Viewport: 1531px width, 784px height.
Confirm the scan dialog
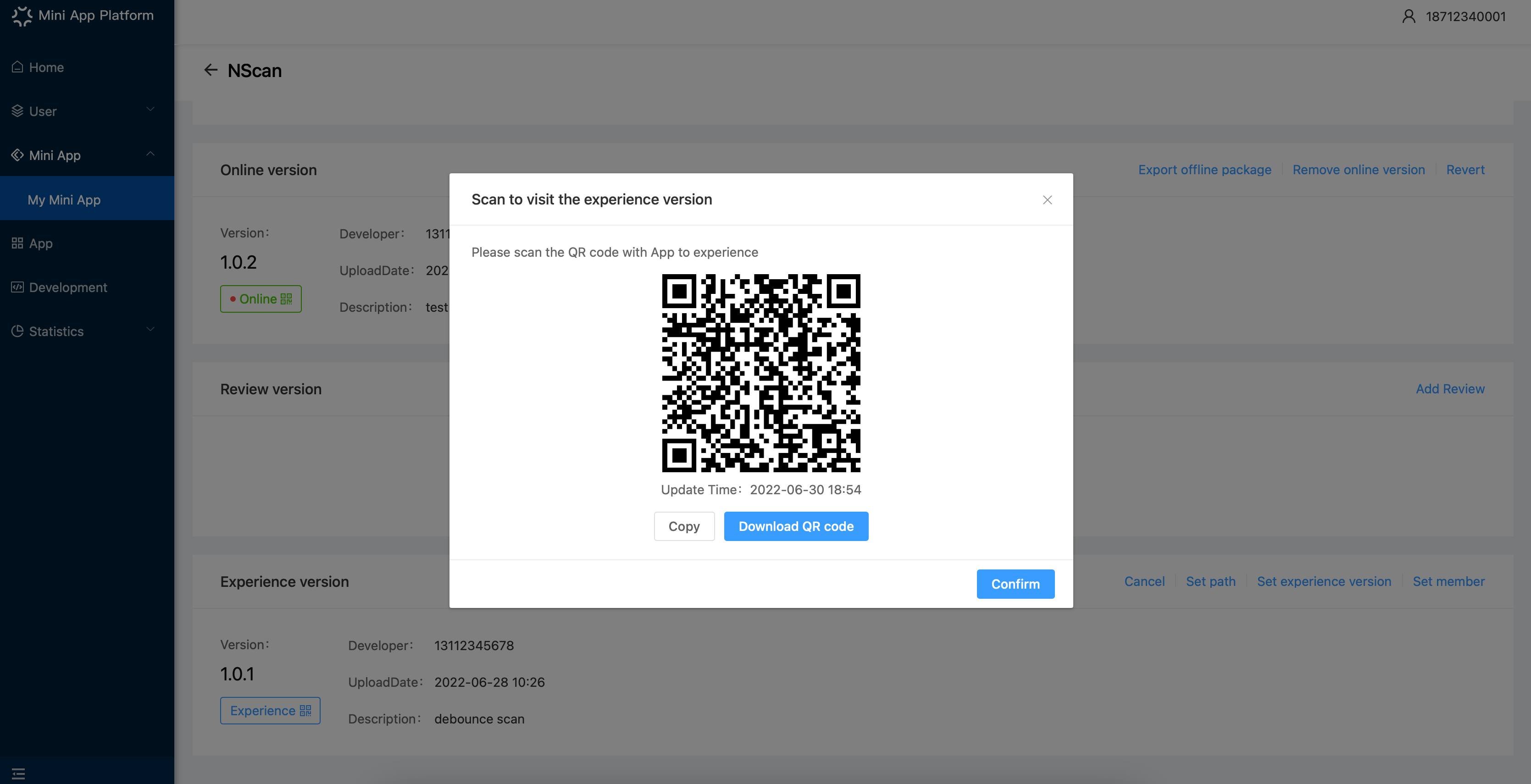coord(1015,585)
